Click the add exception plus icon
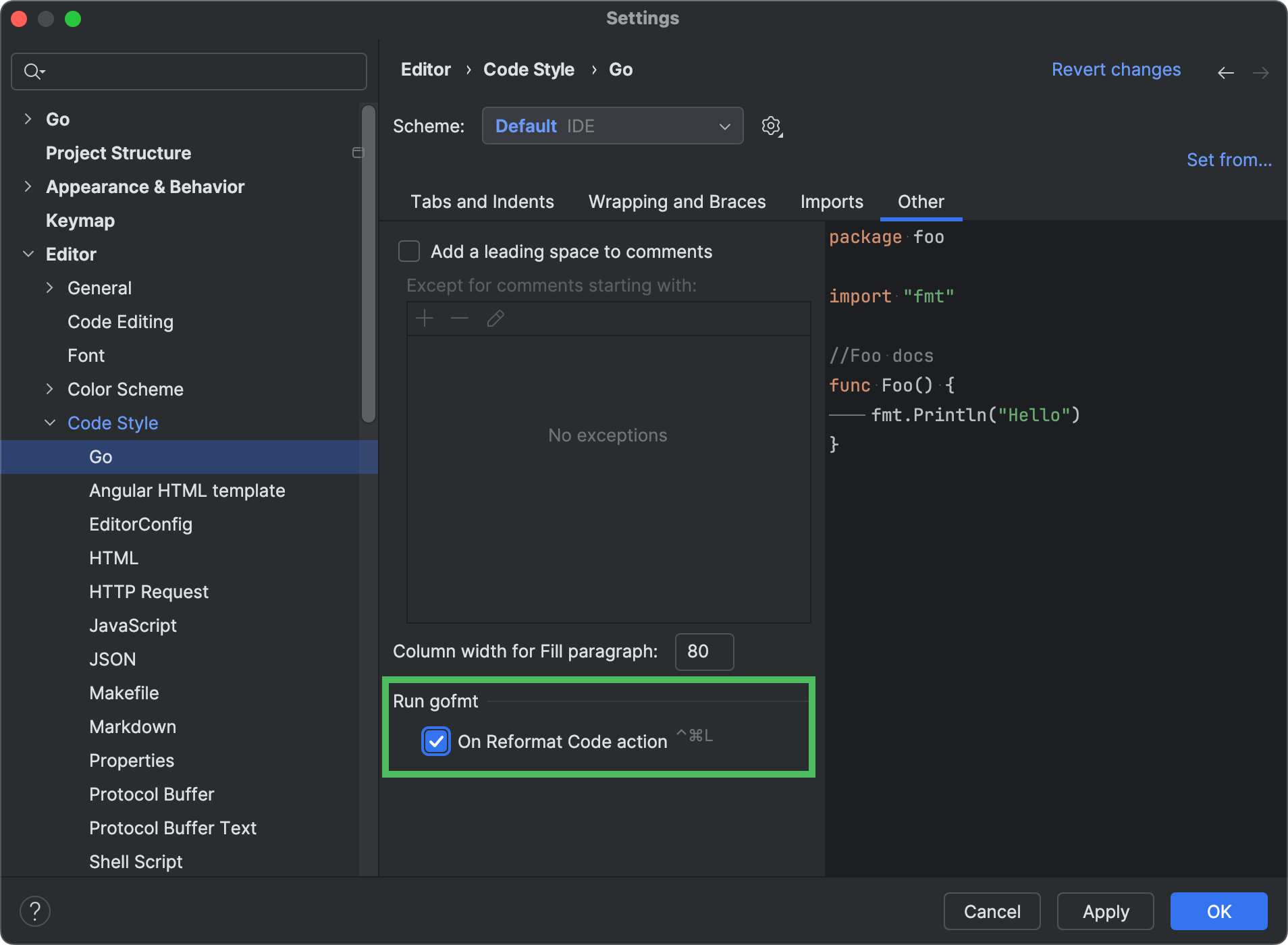The image size is (1288, 945). pos(425,318)
